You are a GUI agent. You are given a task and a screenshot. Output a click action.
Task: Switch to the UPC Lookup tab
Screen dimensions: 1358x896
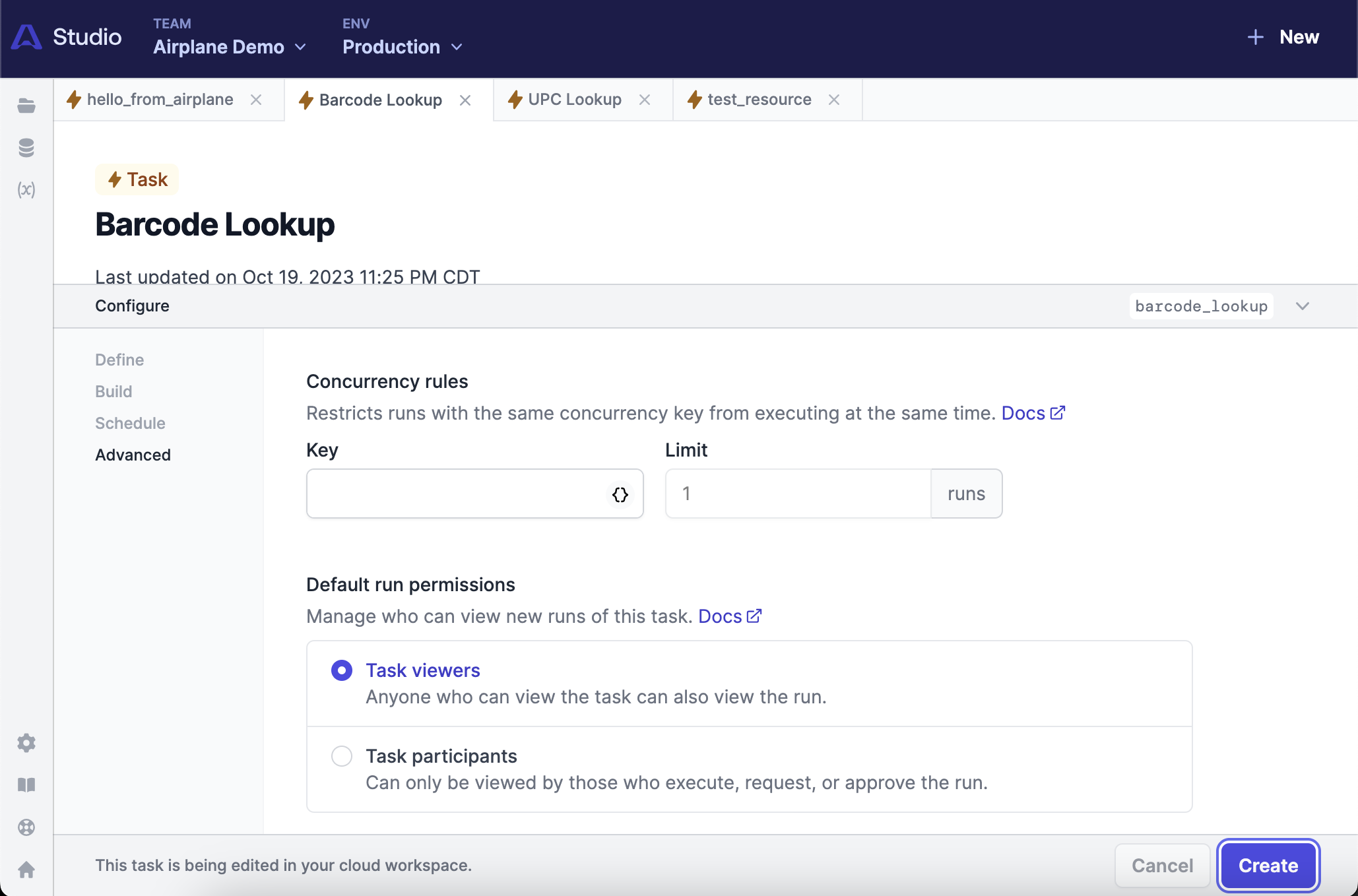[x=575, y=100]
